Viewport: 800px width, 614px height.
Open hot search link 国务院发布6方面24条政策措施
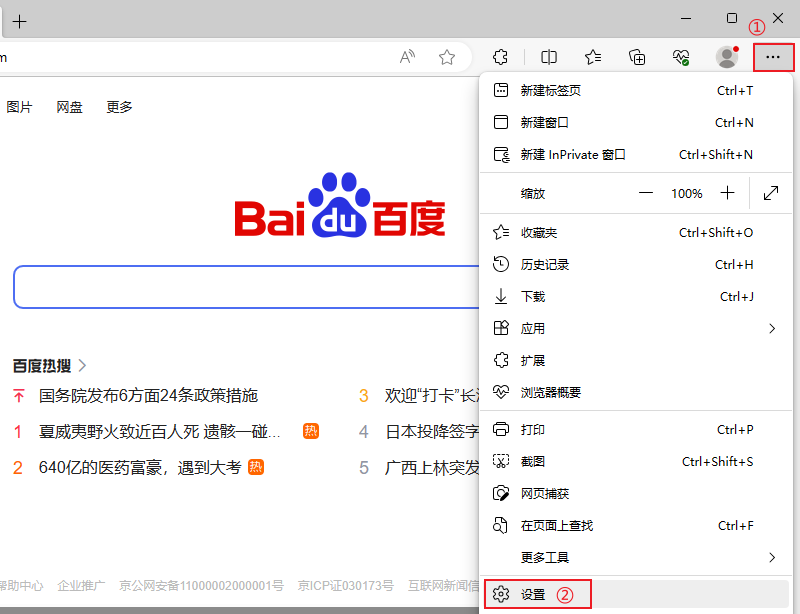tap(148, 396)
